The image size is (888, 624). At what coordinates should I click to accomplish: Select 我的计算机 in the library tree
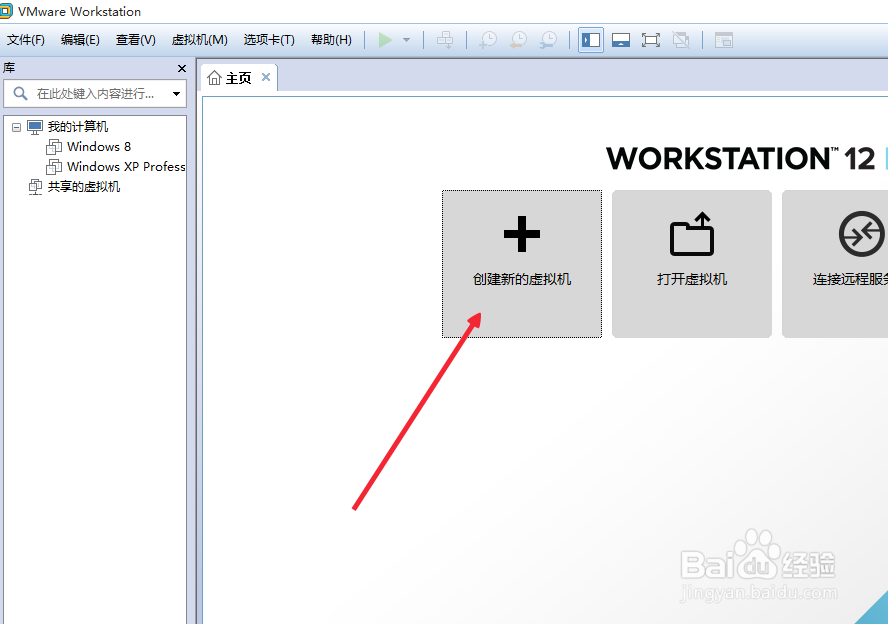tap(78, 126)
